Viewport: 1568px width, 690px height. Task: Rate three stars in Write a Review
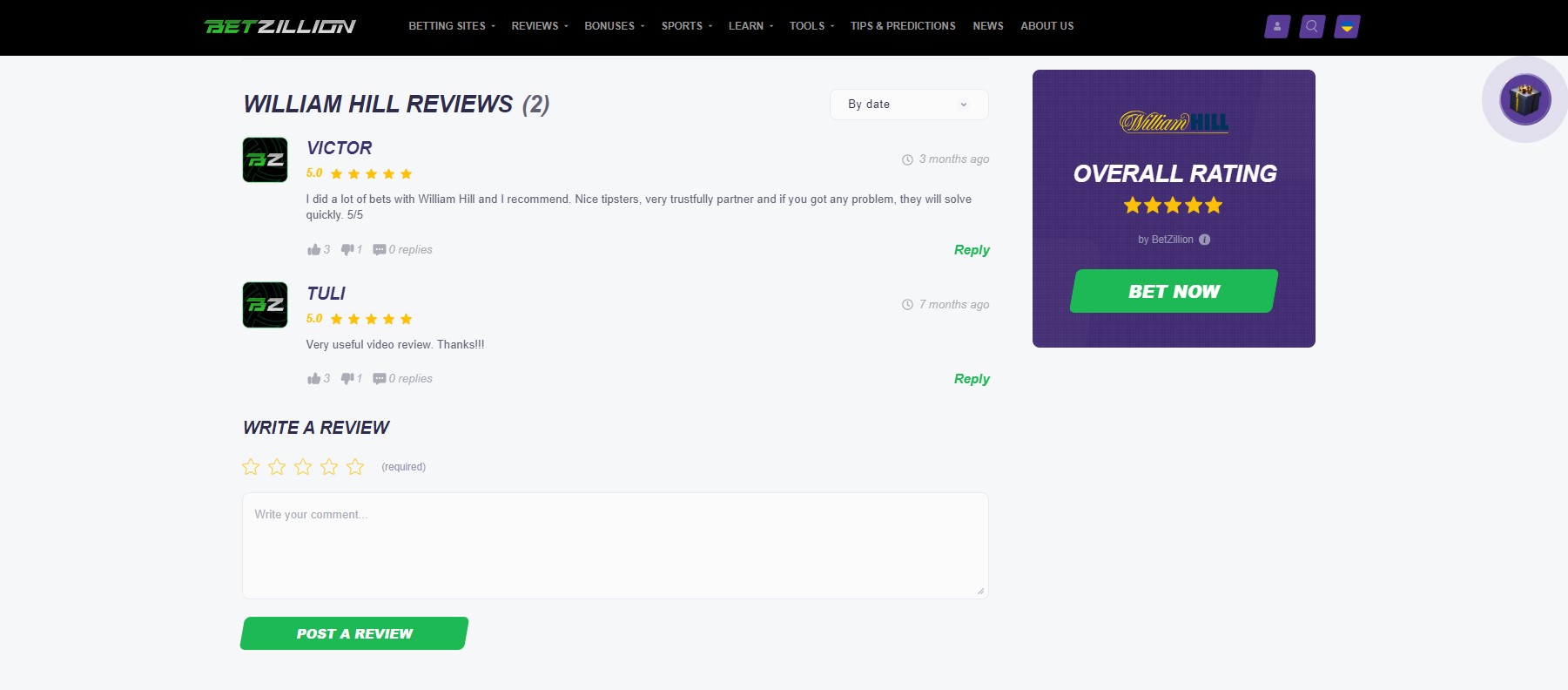coord(303,467)
